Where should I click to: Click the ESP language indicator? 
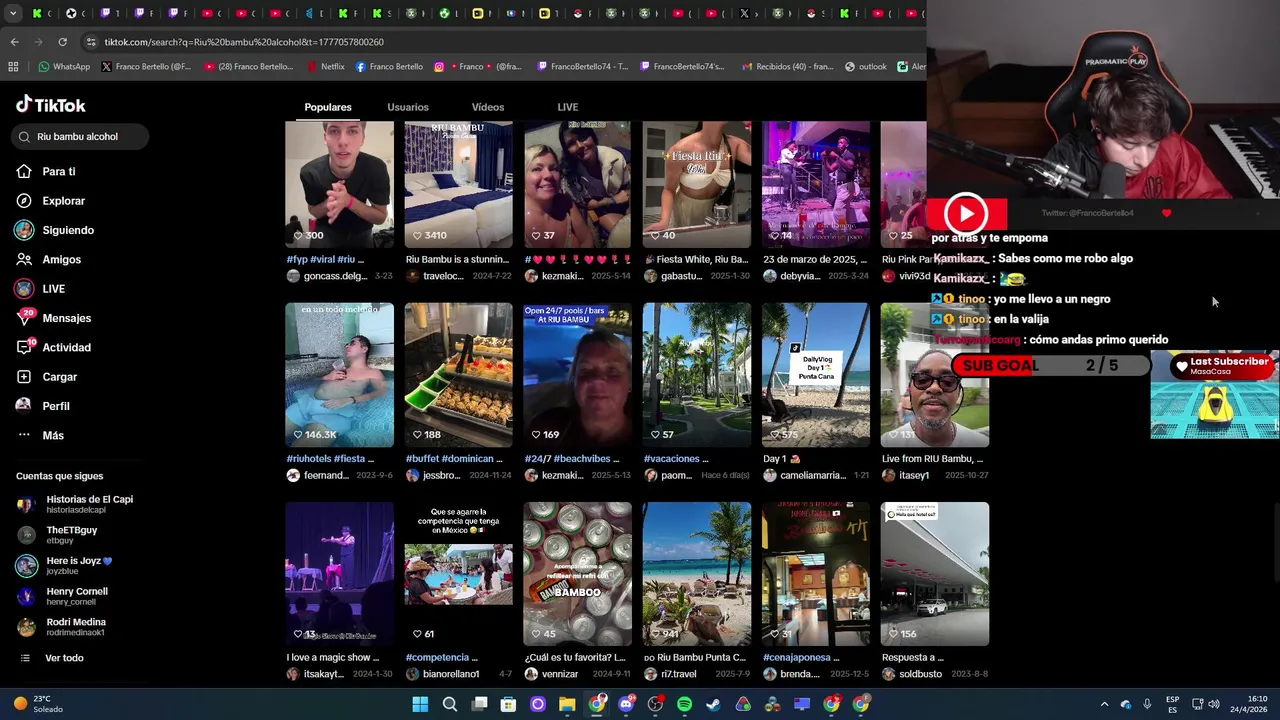coord(1172,704)
